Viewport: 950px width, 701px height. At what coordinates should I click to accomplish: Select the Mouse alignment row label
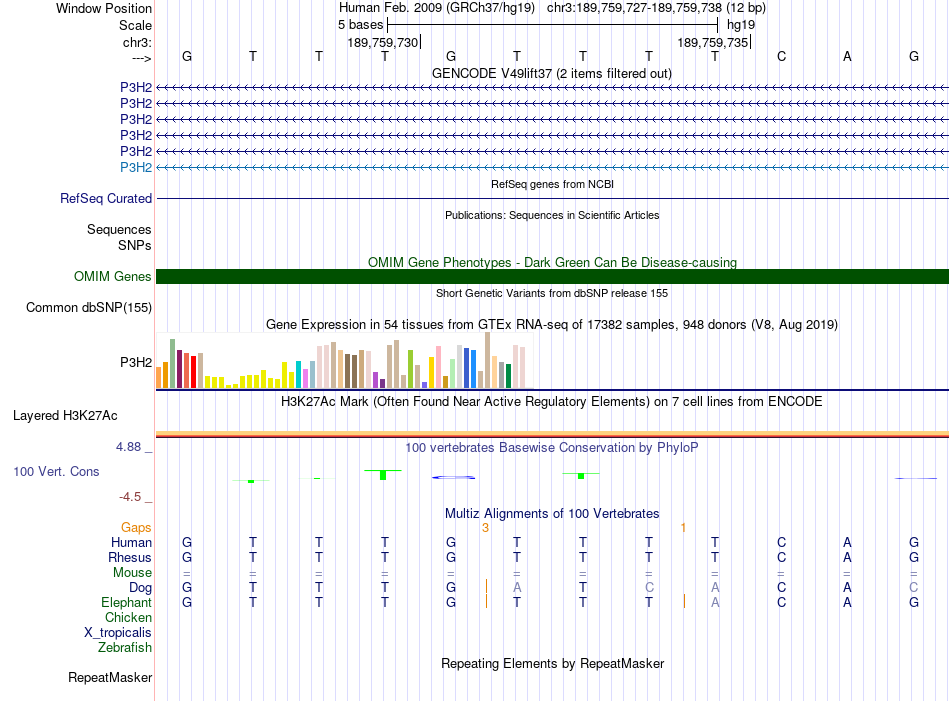[x=132, y=573]
